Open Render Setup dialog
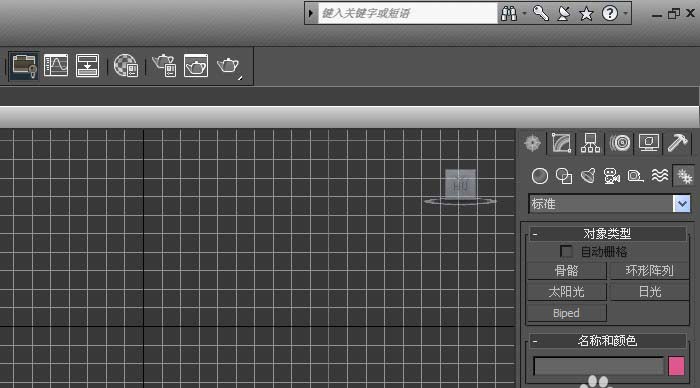This screenshot has width=700, height=388. click(164, 66)
